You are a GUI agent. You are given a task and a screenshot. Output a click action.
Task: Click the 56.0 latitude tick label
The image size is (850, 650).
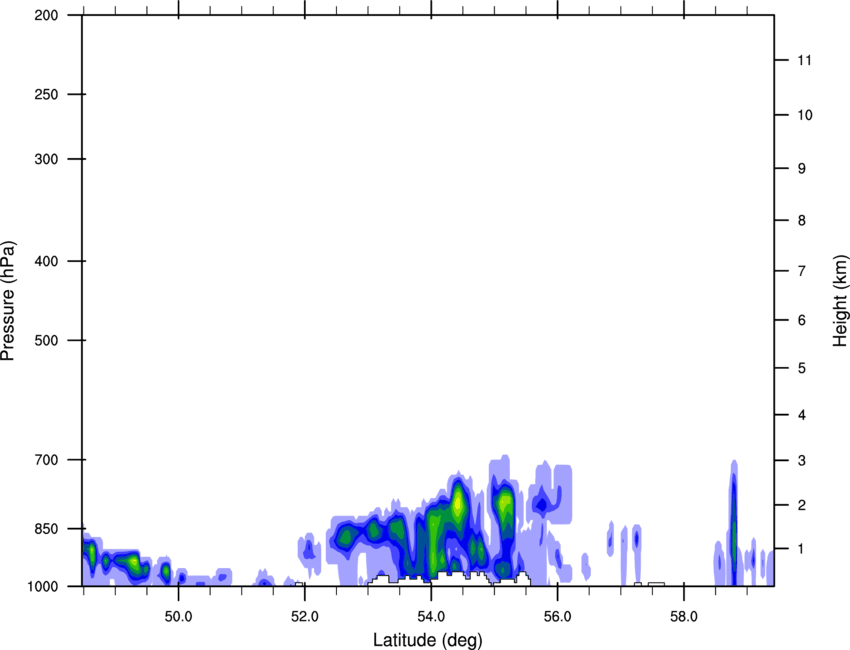point(557,617)
